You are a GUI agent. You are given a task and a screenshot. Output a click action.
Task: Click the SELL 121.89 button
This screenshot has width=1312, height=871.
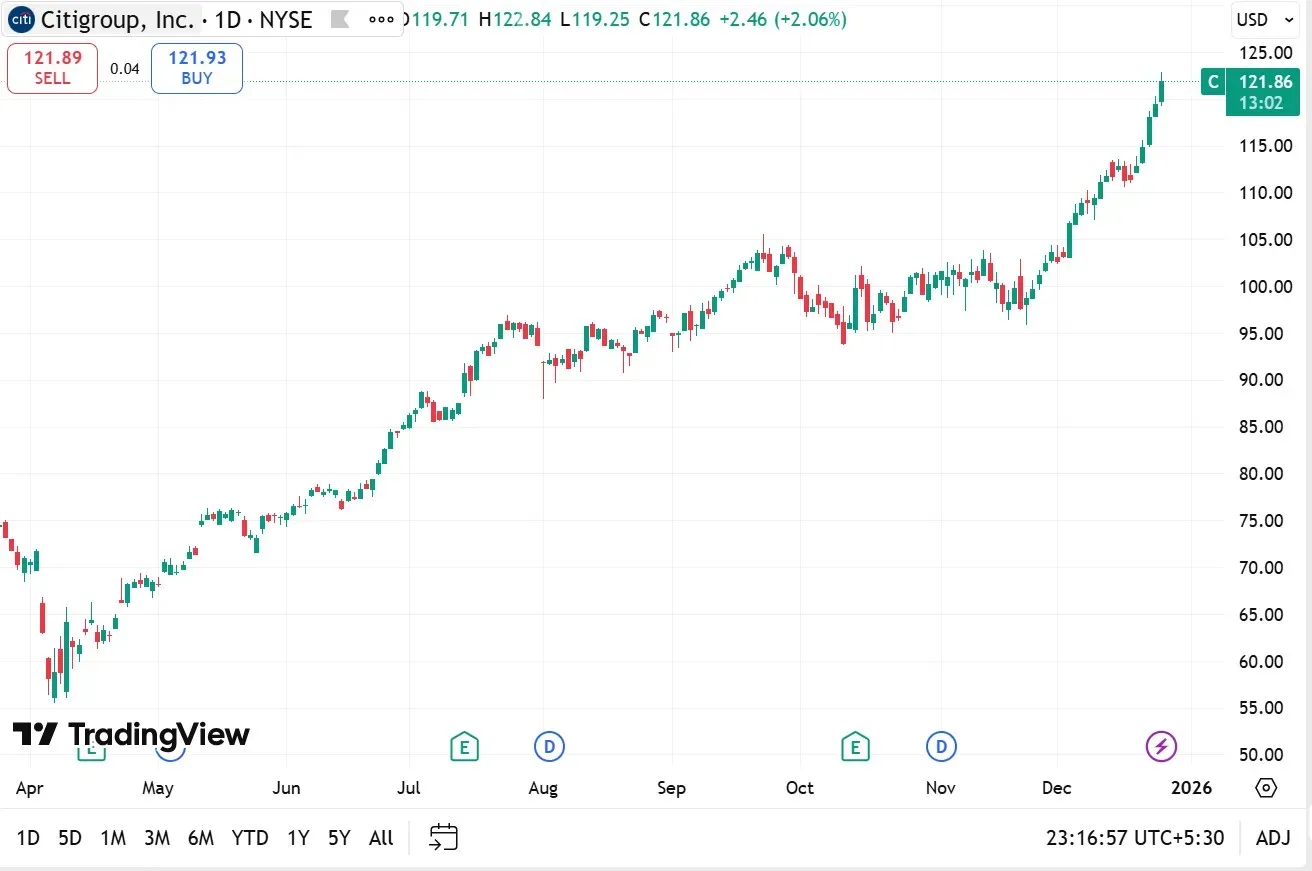(x=51, y=67)
